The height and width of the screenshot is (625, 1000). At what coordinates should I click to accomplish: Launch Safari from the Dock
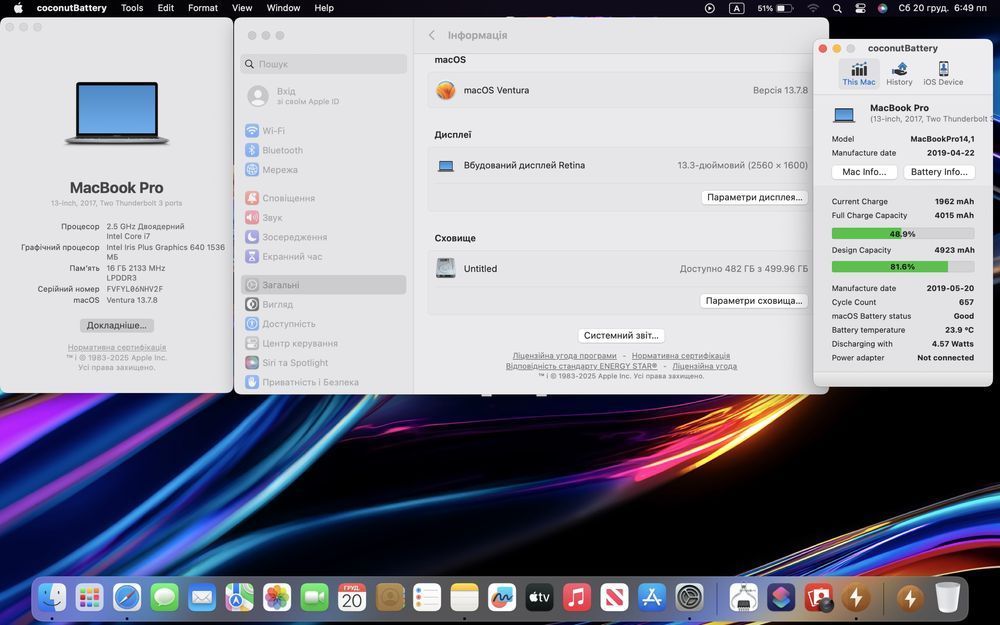click(127, 598)
